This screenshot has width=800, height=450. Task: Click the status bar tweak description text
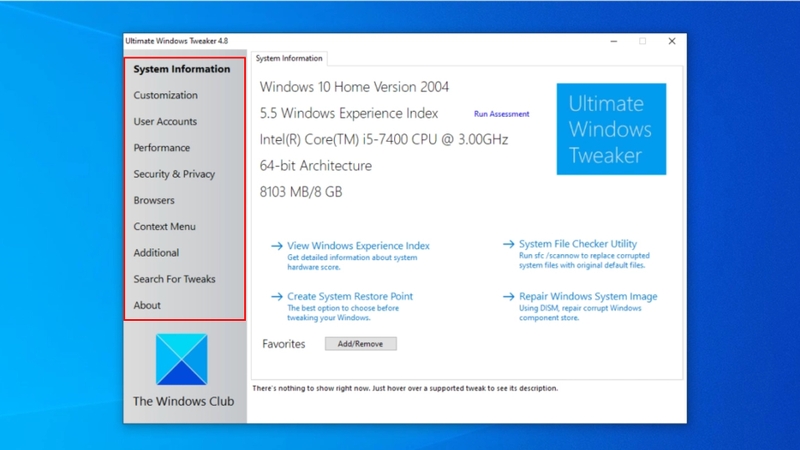[x=405, y=388]
